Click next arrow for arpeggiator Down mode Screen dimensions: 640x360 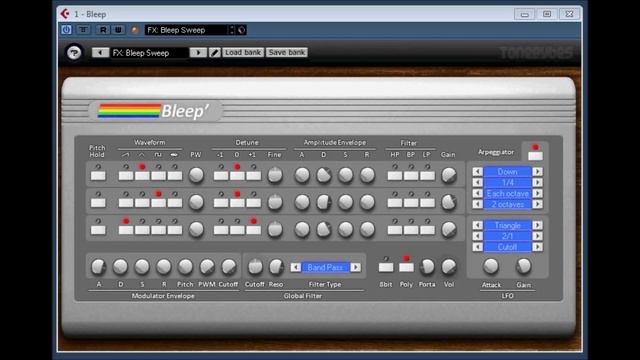point(538,171)
